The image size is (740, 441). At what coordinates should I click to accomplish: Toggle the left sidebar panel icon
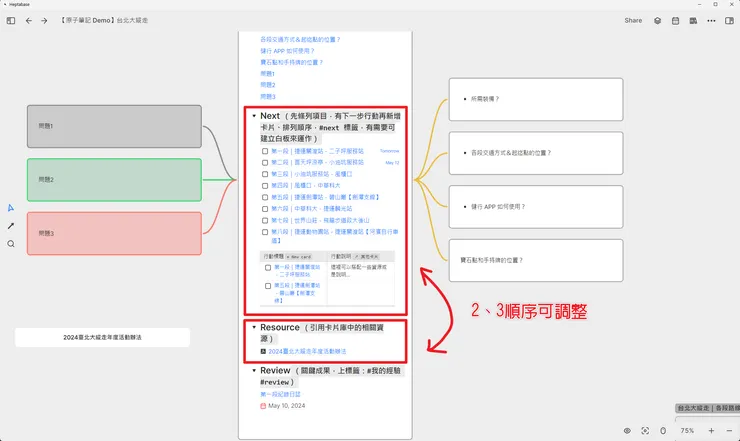11,21
